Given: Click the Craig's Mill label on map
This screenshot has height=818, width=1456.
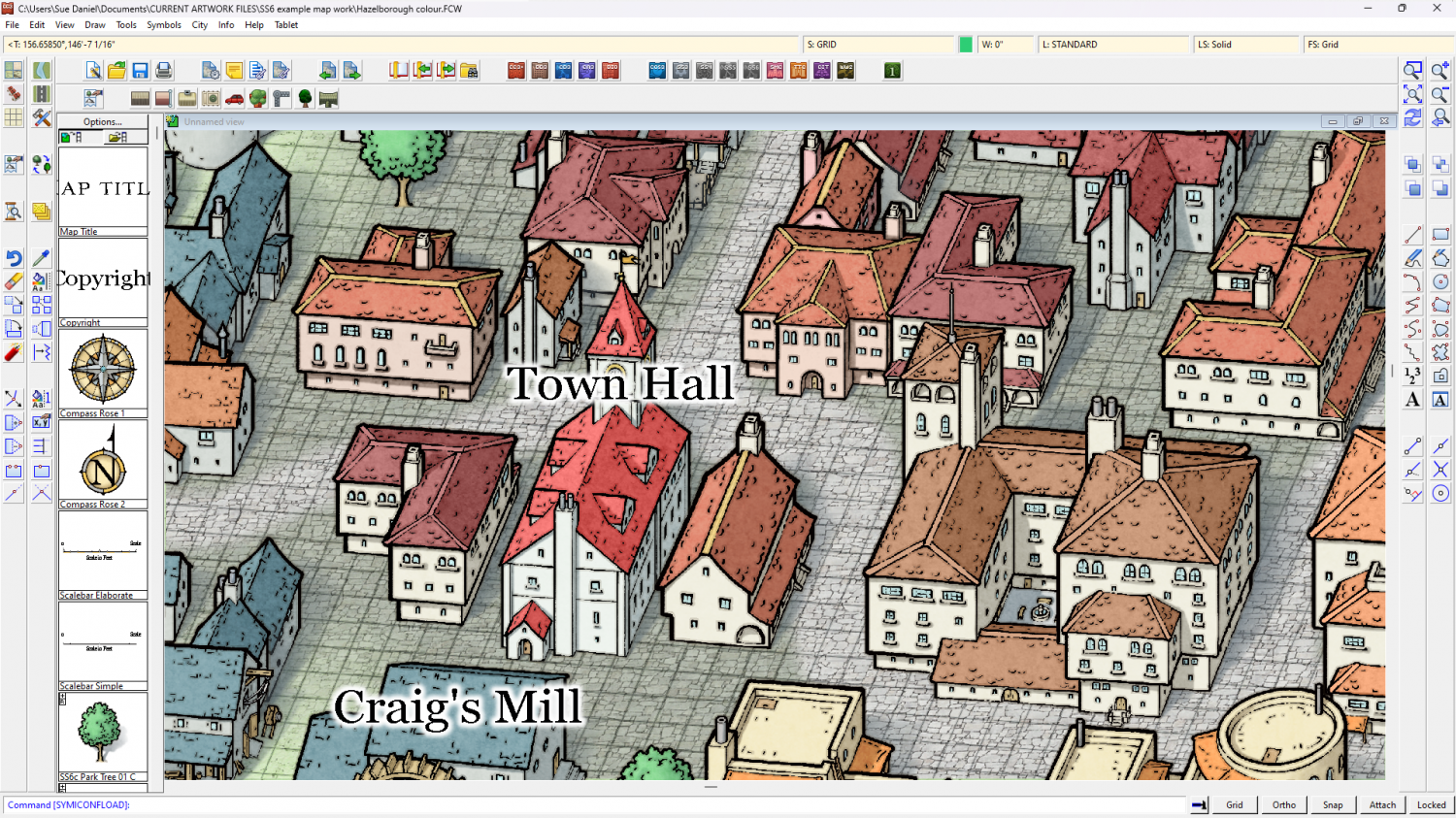Looking at the screenshot, I should coord(457,706).
